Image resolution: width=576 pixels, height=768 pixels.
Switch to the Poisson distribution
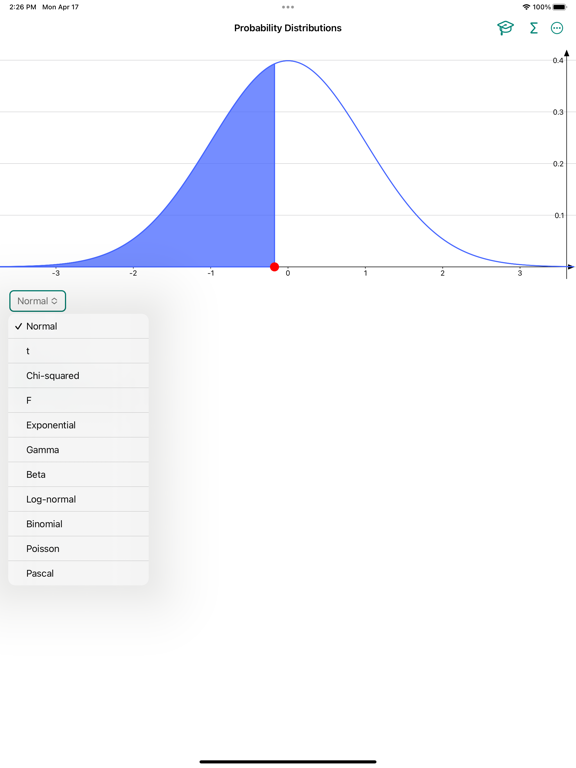click(x=78, y=549)
